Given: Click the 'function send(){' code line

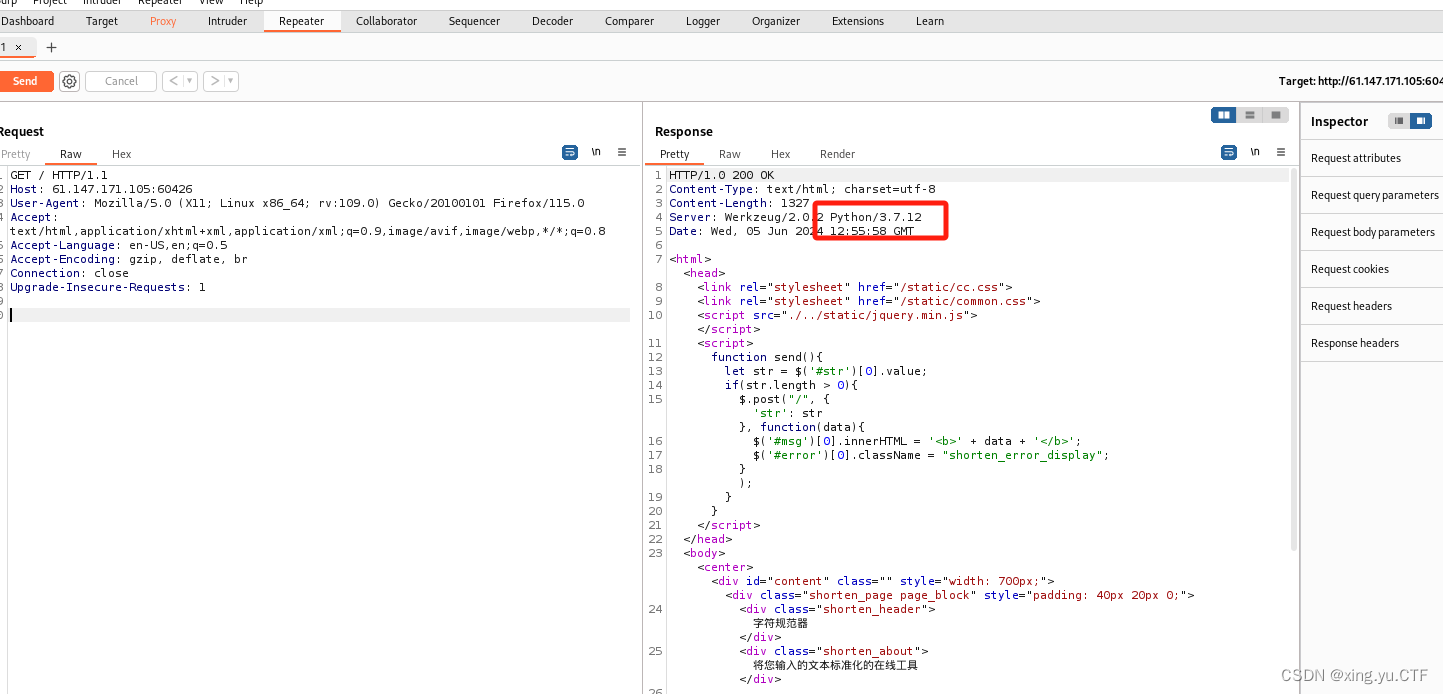Looking at the screenshot, I should [766, 357].
